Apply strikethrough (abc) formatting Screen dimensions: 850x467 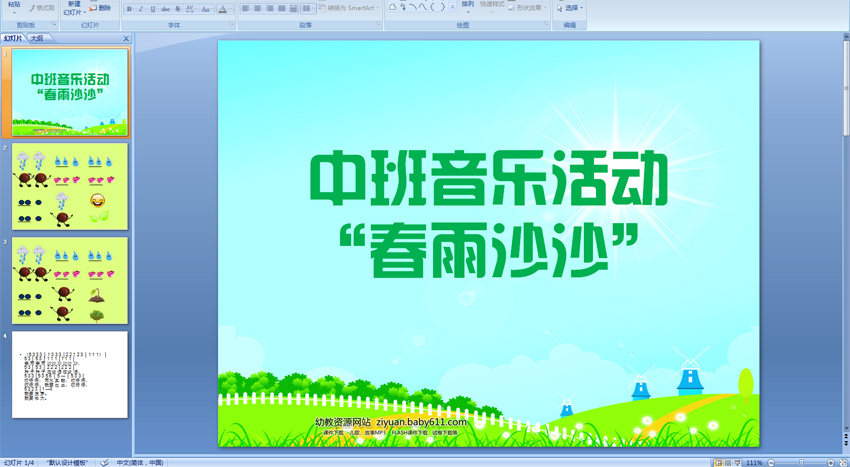[x=165, y=9]
